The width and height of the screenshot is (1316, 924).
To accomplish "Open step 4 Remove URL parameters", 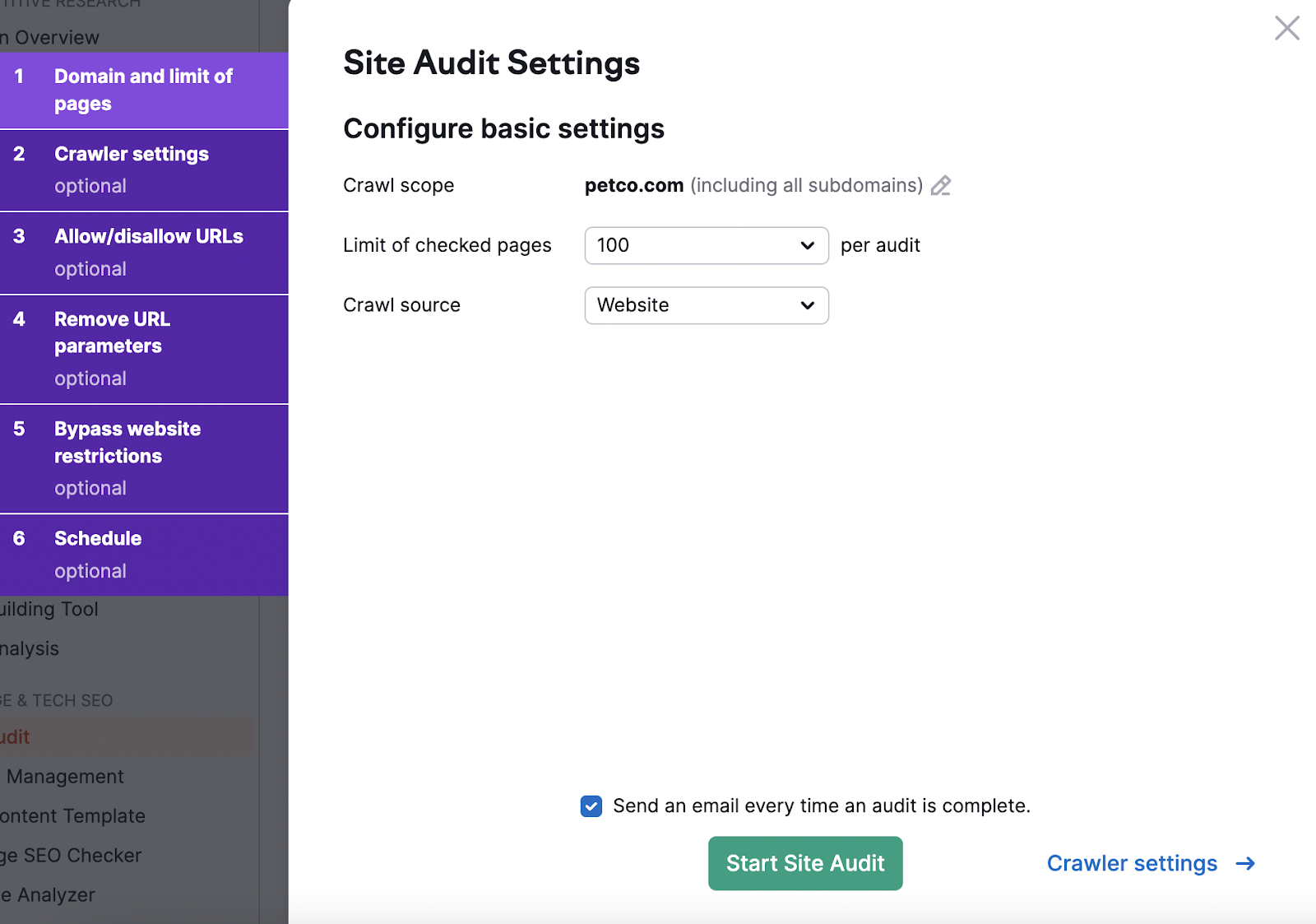I will (x=144, y=346).
